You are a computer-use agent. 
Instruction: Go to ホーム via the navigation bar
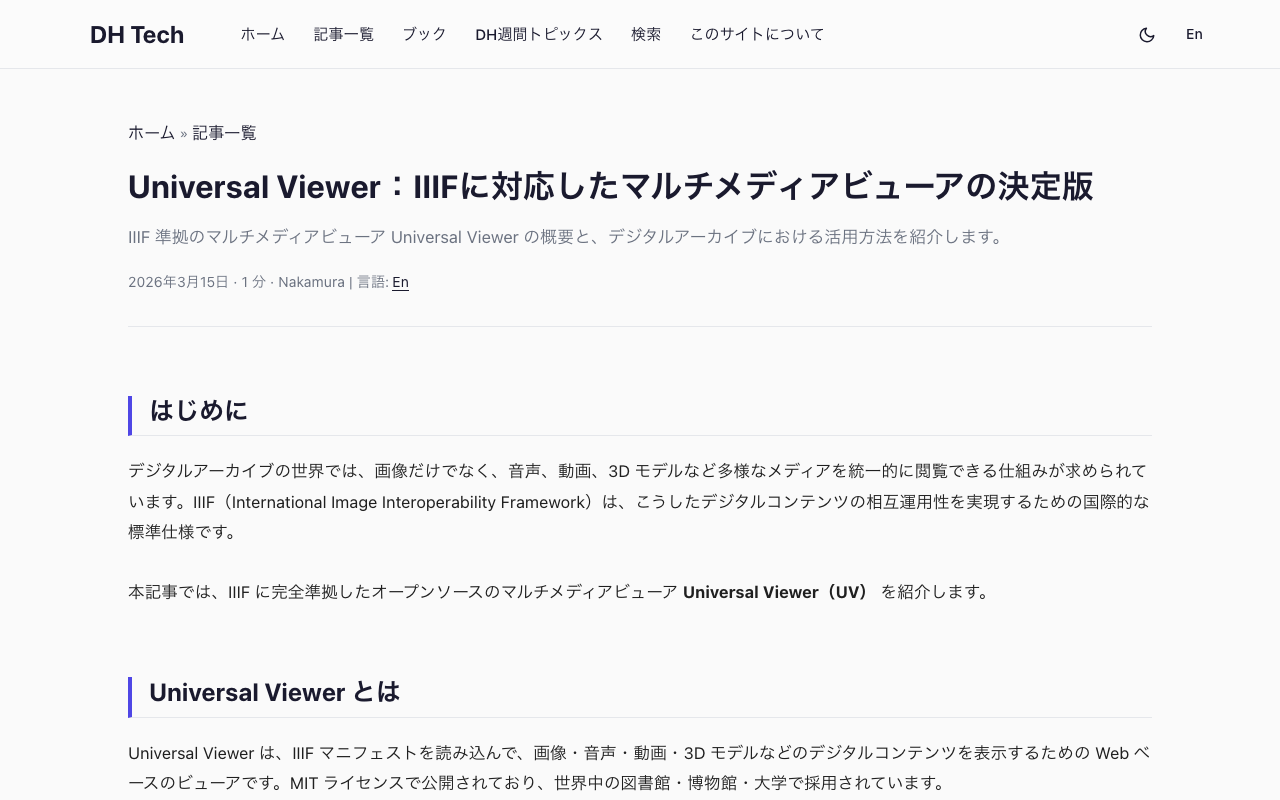tap(262, 34)
